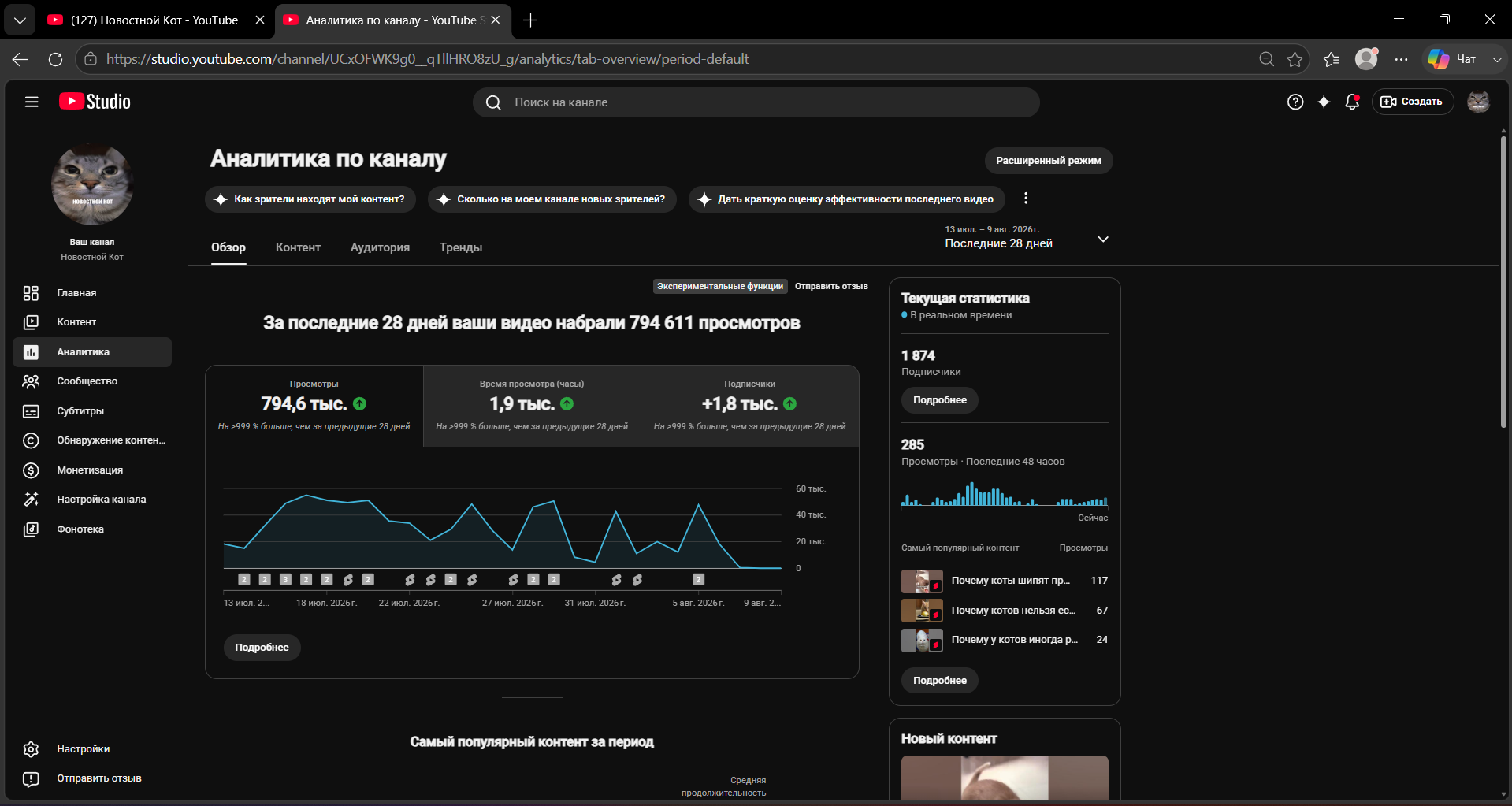This screenshot has width=1512, height=806.
Task: Close the Аналитика по каналу tab
Action: tap(495, 20)
